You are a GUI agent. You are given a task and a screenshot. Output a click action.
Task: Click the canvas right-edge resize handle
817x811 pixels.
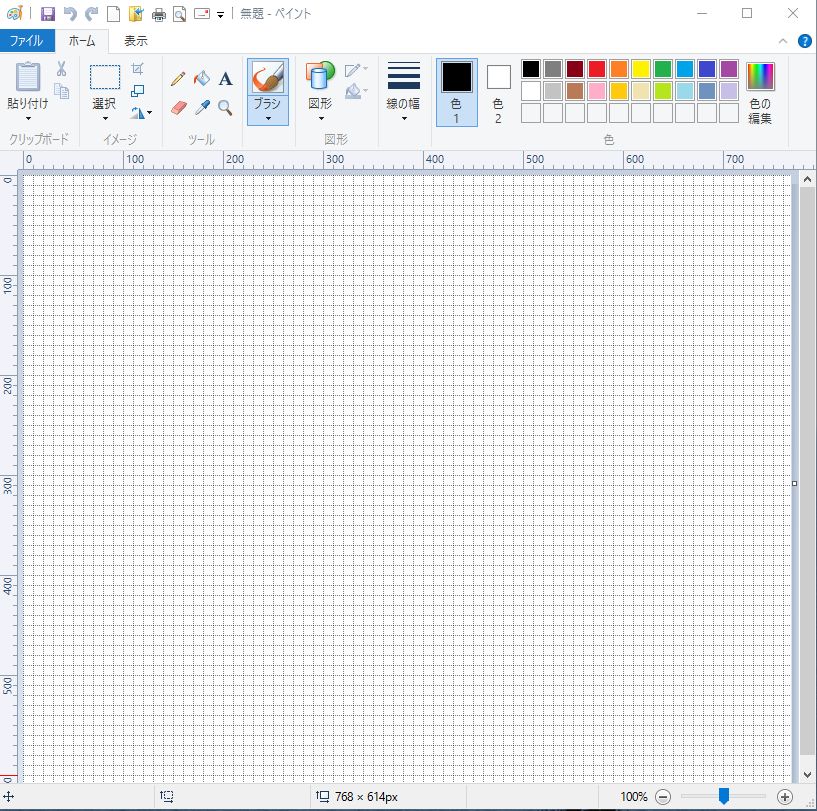tap(794, 483)
